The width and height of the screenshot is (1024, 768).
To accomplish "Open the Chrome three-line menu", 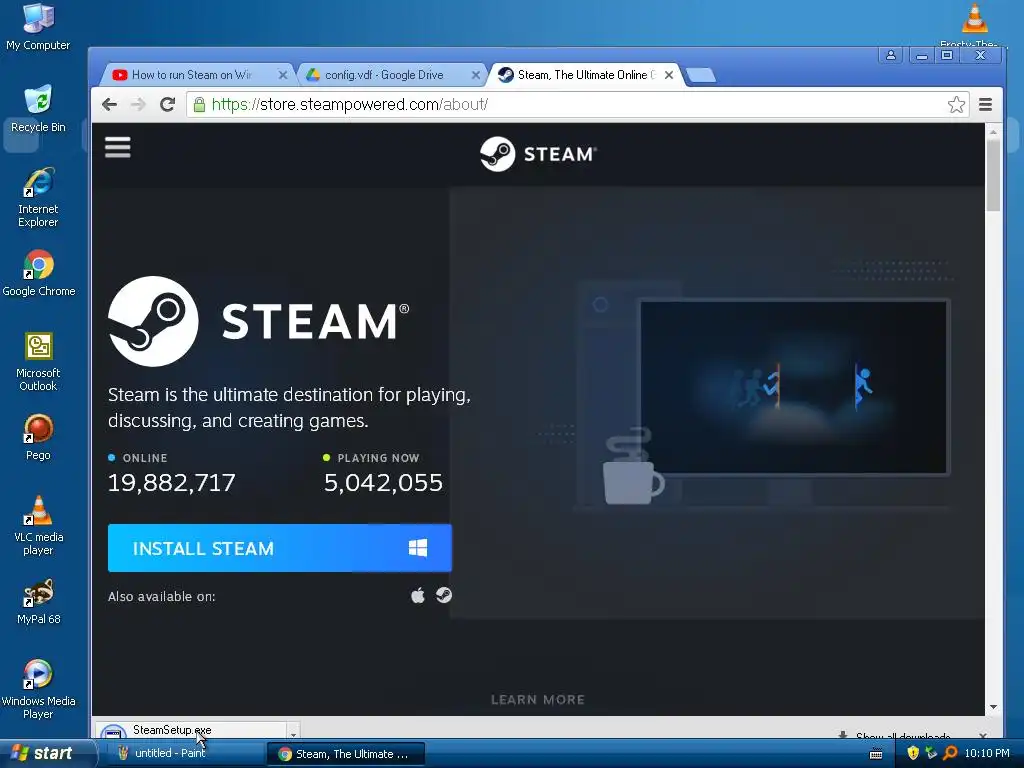I will click(x=985, y=104).
